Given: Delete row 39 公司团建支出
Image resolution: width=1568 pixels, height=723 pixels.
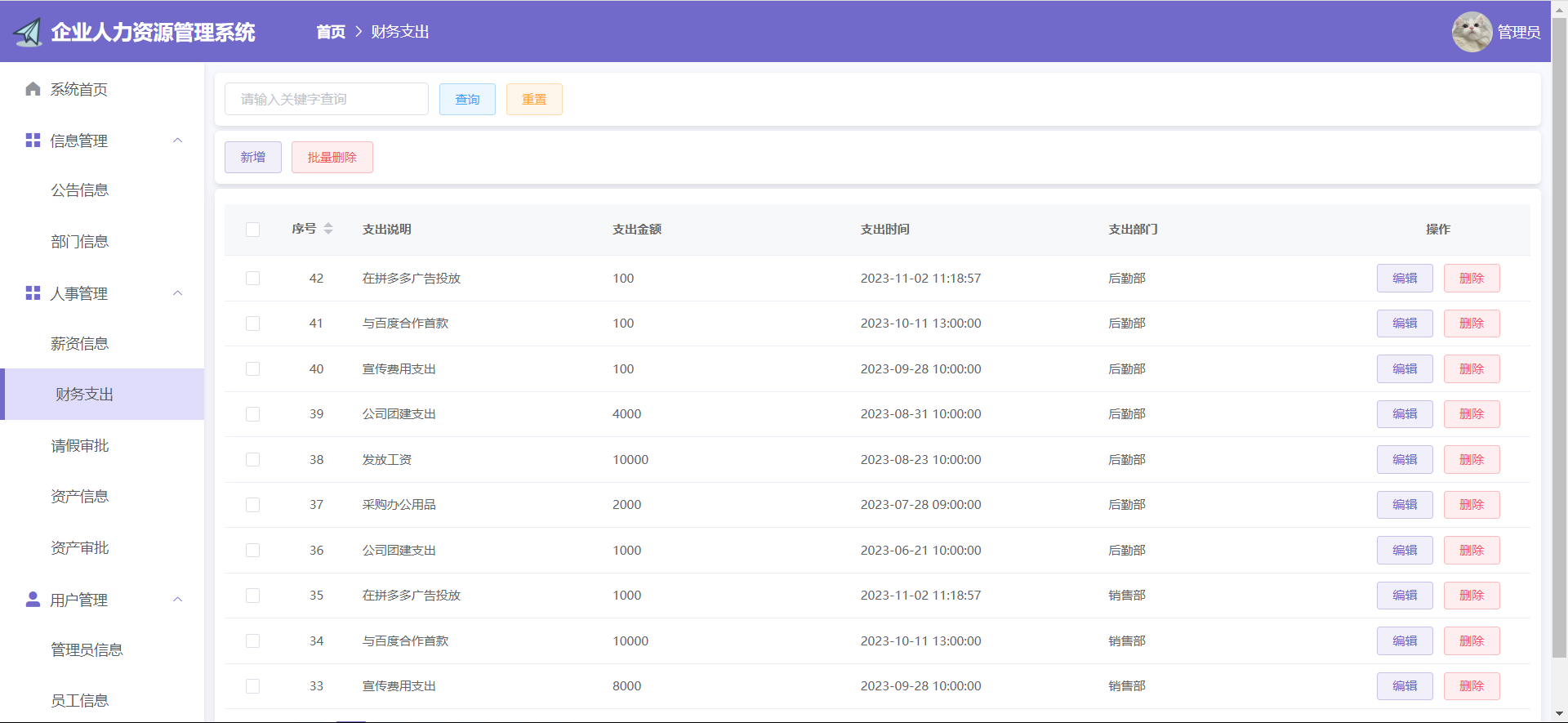Looking at the screenshot, I should [x=1472, y=414].
